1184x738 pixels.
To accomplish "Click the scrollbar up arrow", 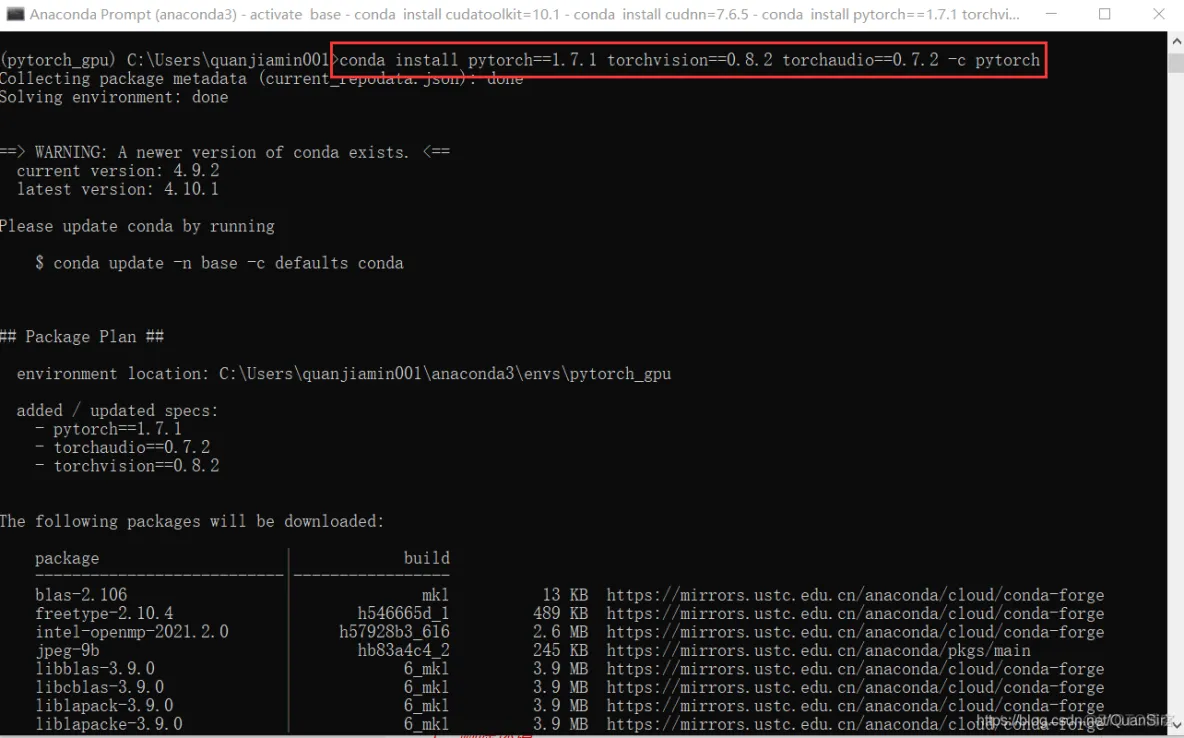I will click(1176, 42).
